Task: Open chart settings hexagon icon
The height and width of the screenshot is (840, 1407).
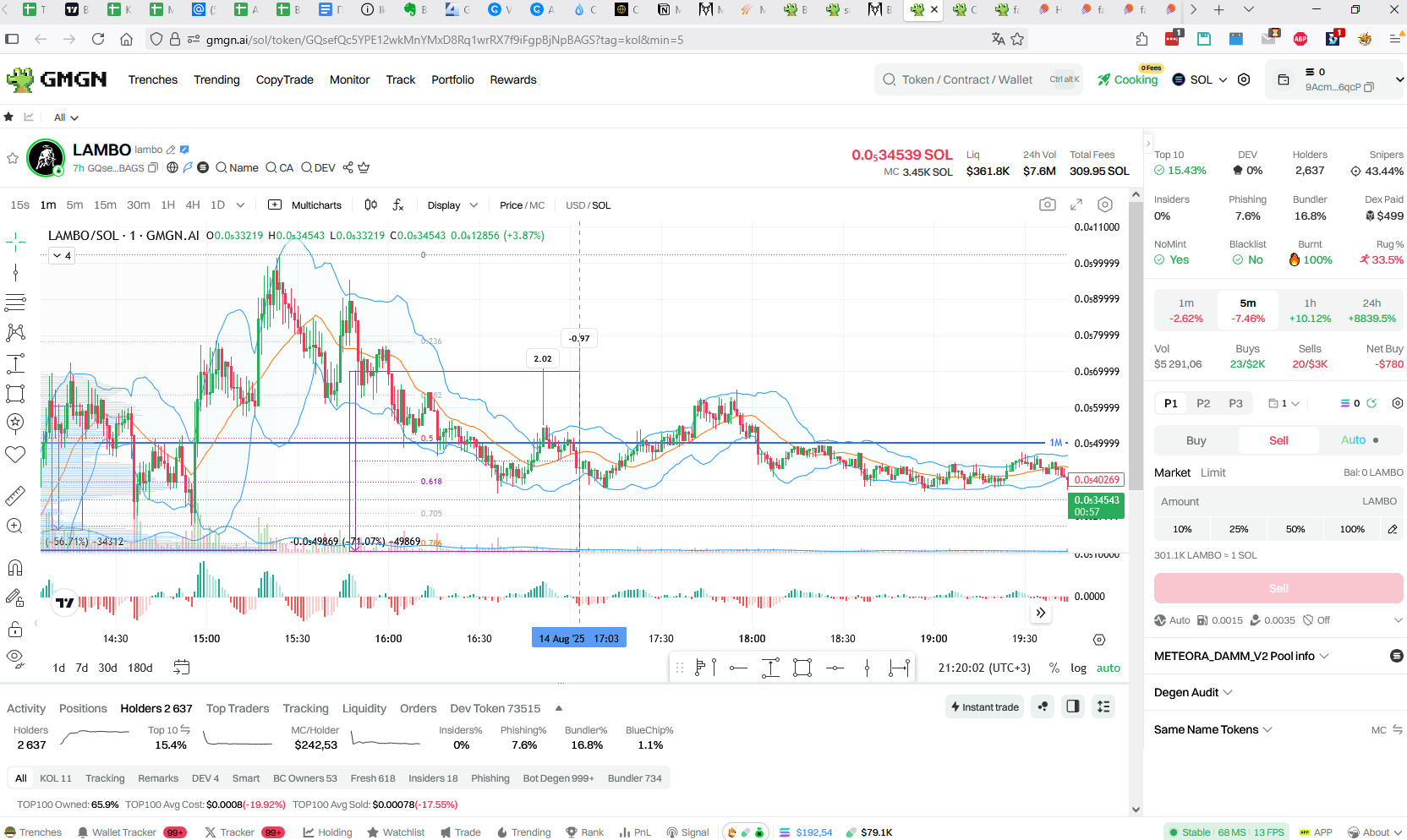Action: click(x=1105, y=205)
